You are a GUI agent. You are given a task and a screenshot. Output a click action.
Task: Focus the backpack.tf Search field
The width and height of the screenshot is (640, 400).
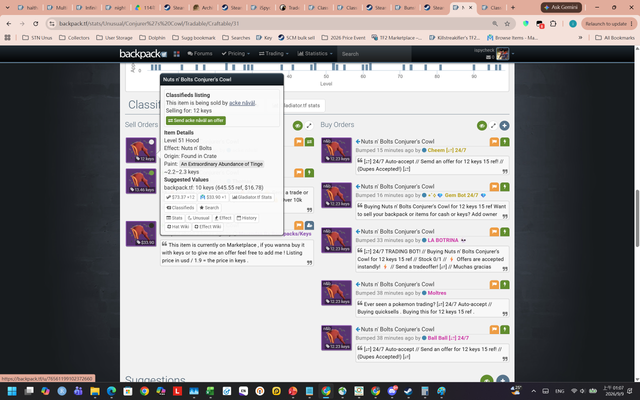(x=374, y=54)
